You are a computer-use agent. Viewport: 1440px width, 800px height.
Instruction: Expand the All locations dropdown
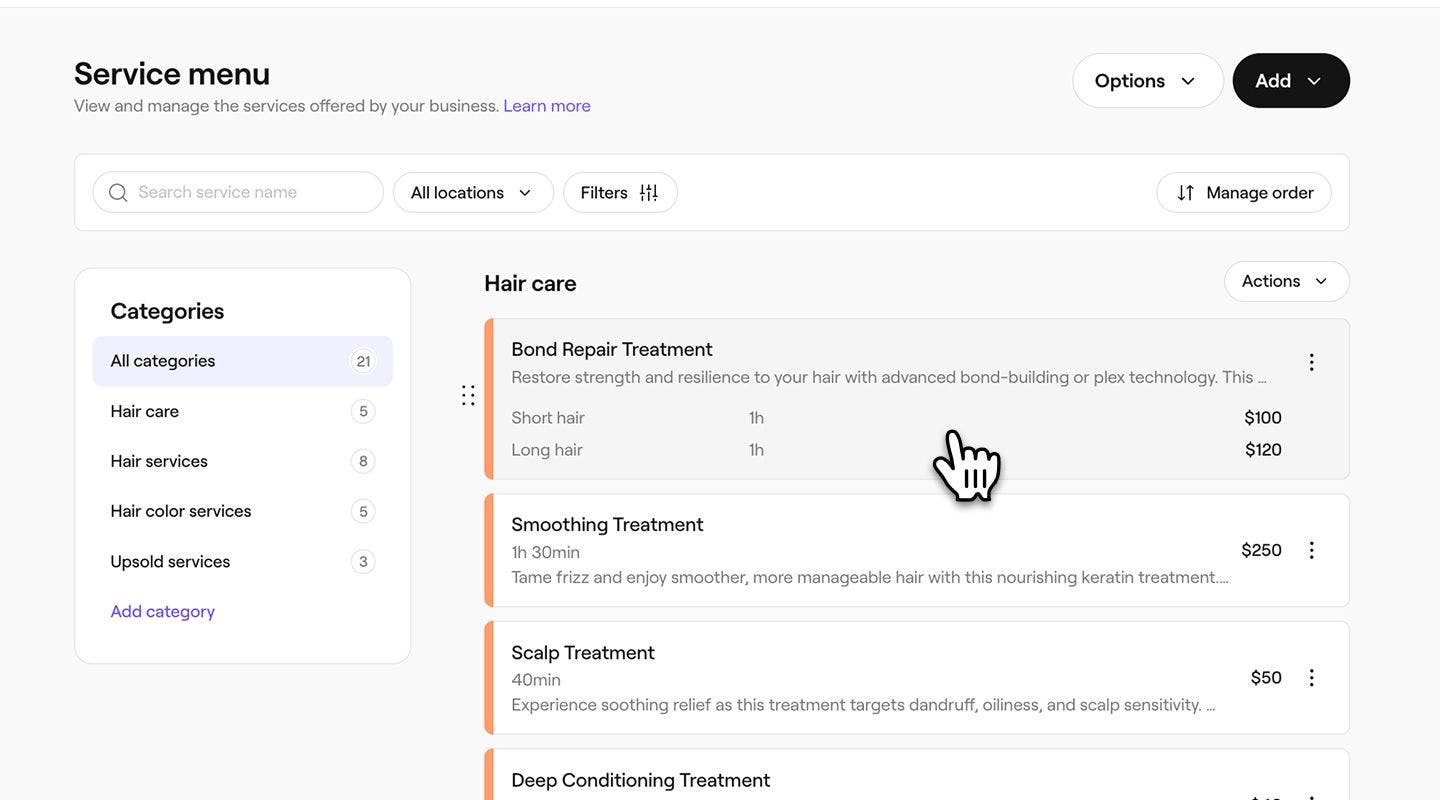click(472, 193)
